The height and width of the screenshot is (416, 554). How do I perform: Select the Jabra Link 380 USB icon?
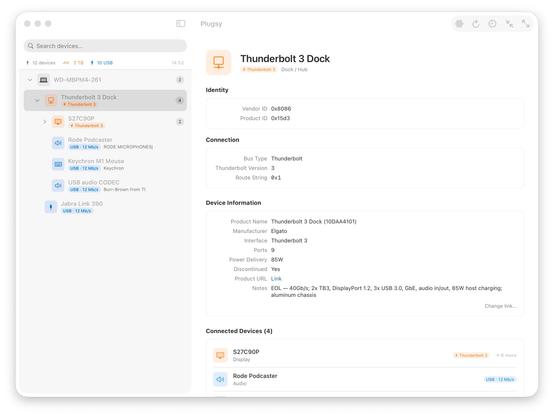click(x=51, y=207)
